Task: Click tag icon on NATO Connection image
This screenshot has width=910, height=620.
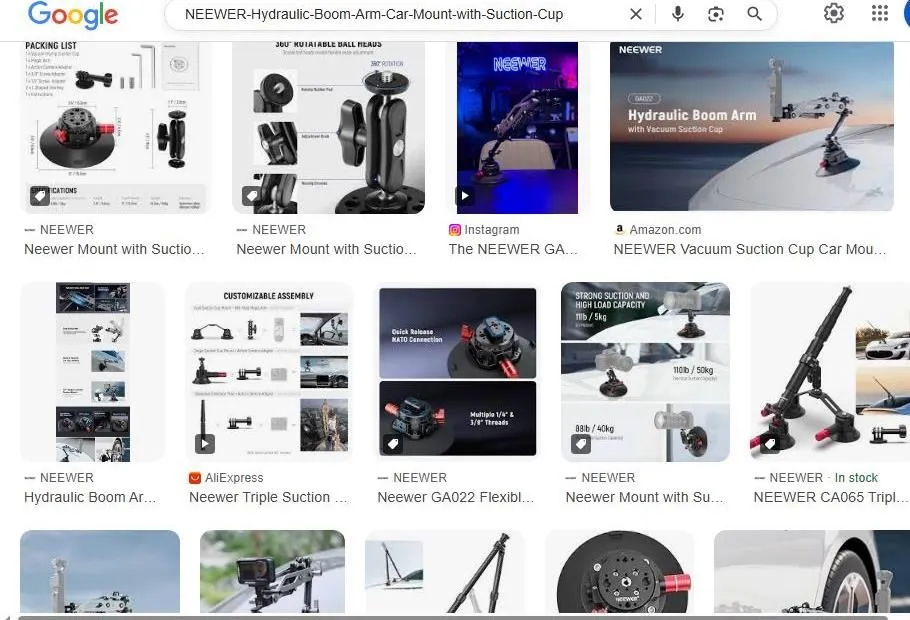Action: click(x=393, y=444)
